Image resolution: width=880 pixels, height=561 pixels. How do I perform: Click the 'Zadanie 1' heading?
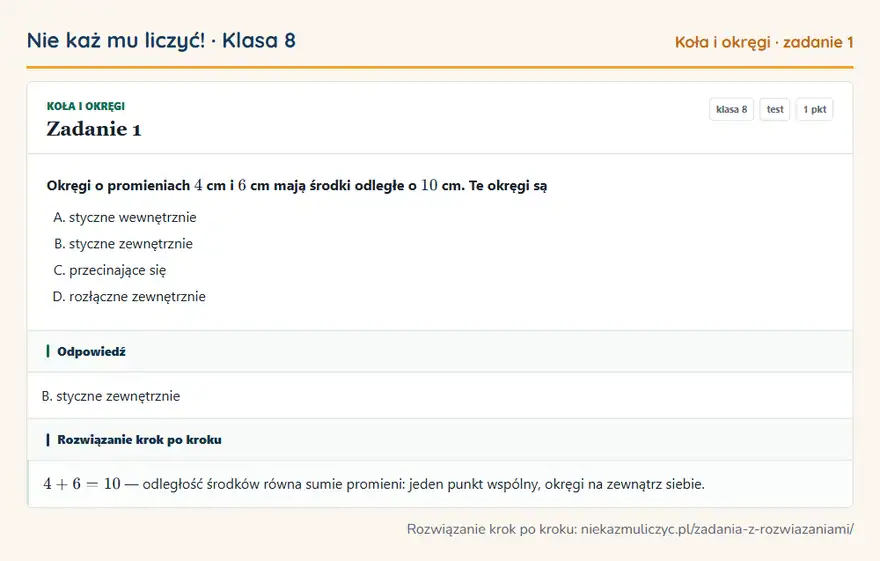94,129
